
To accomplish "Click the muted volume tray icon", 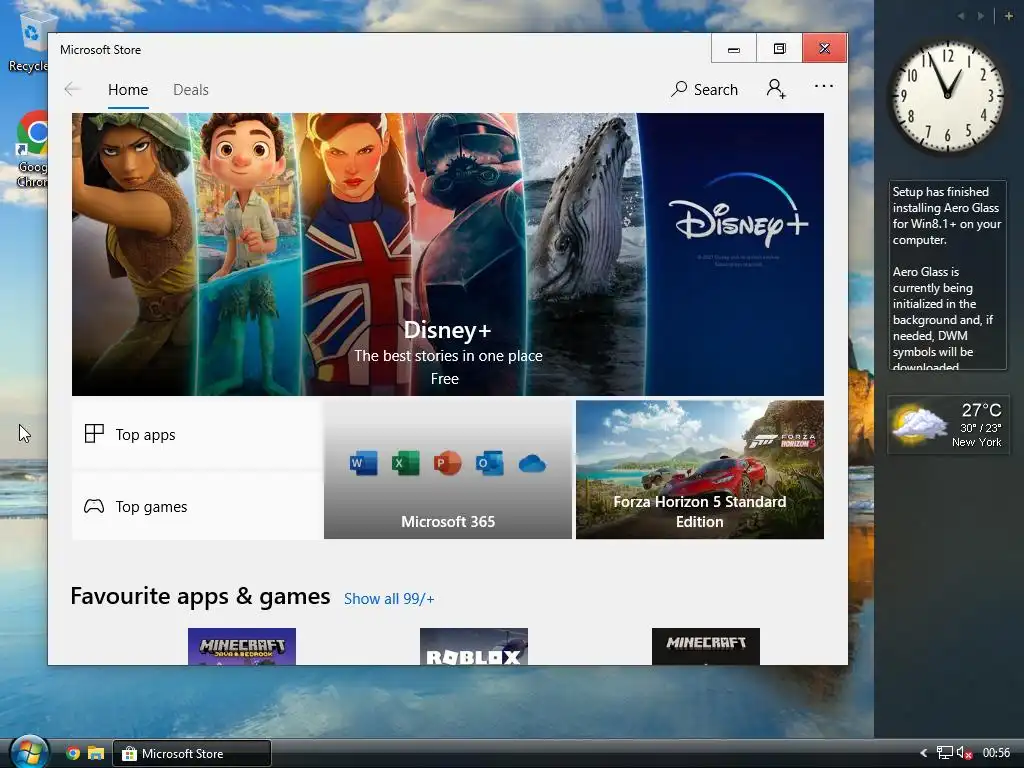I will (965, 753).
